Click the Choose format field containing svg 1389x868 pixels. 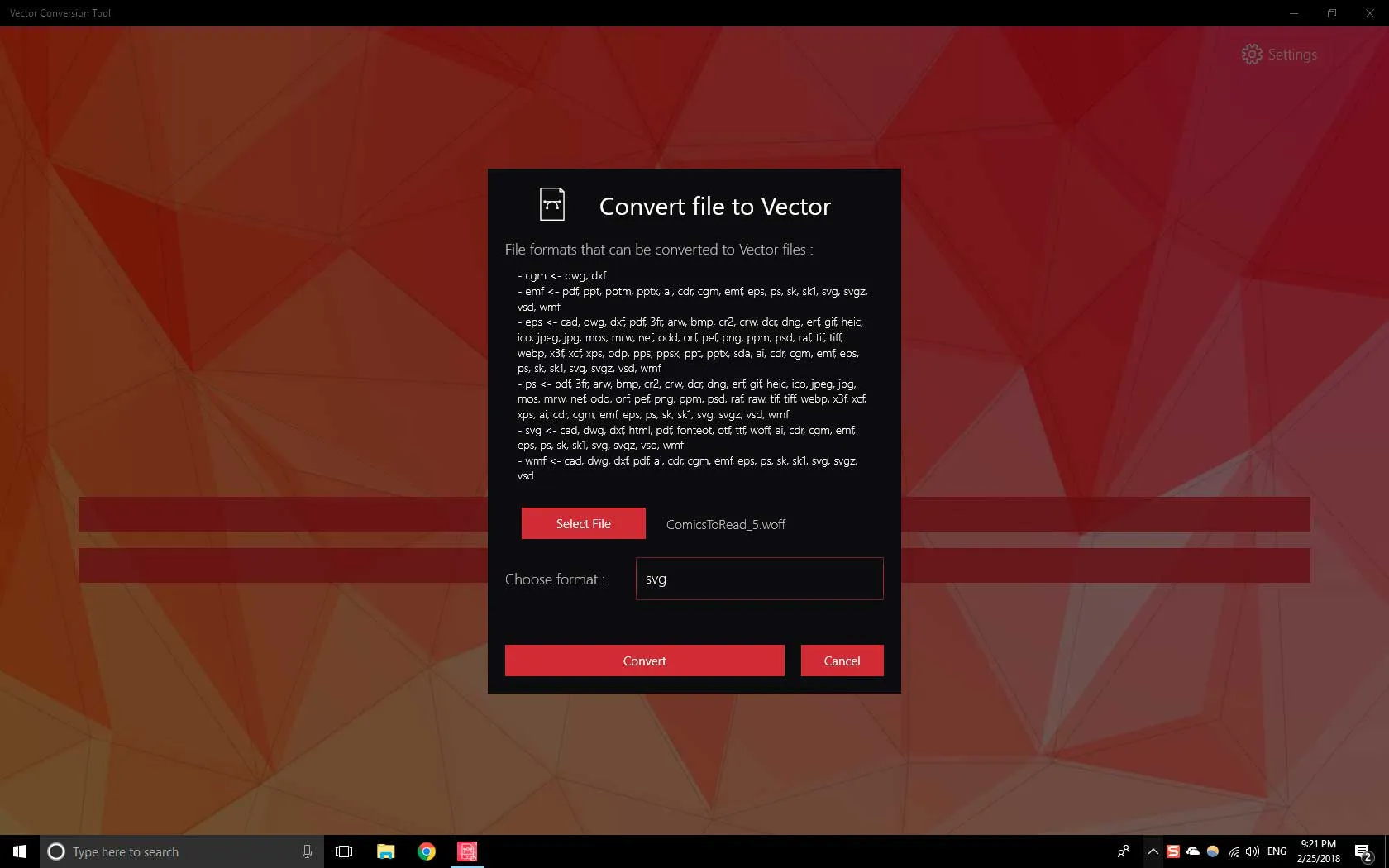click(759, 579)
